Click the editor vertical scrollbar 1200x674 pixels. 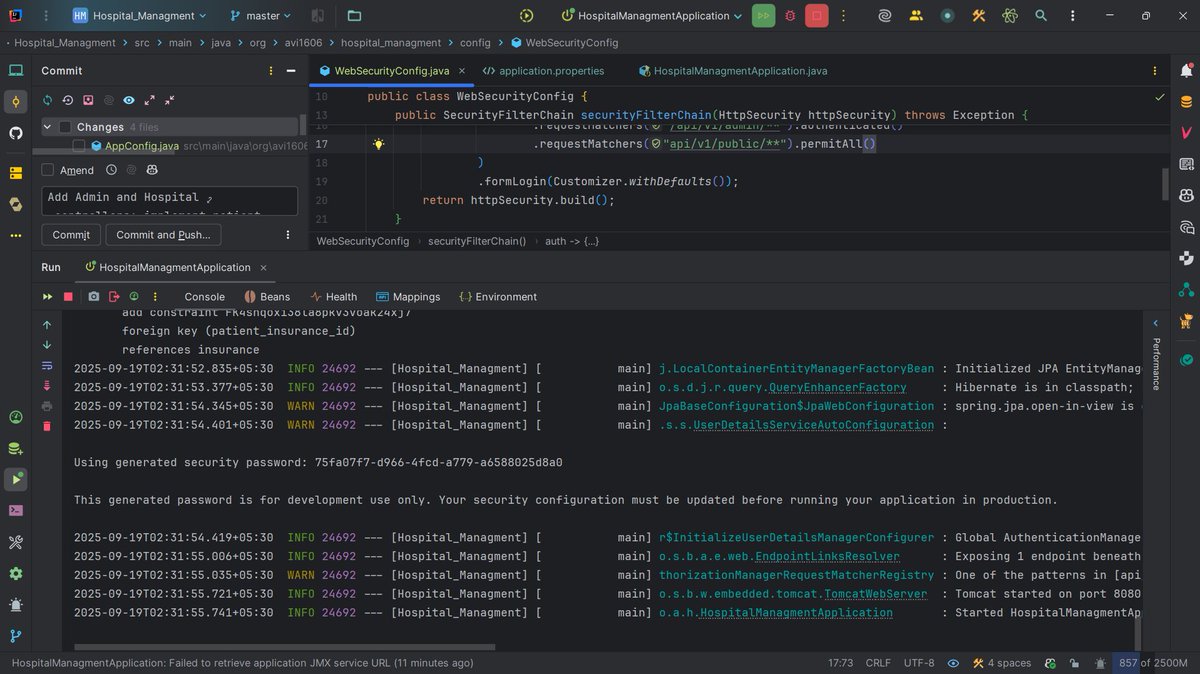[x=1165, y=183]
